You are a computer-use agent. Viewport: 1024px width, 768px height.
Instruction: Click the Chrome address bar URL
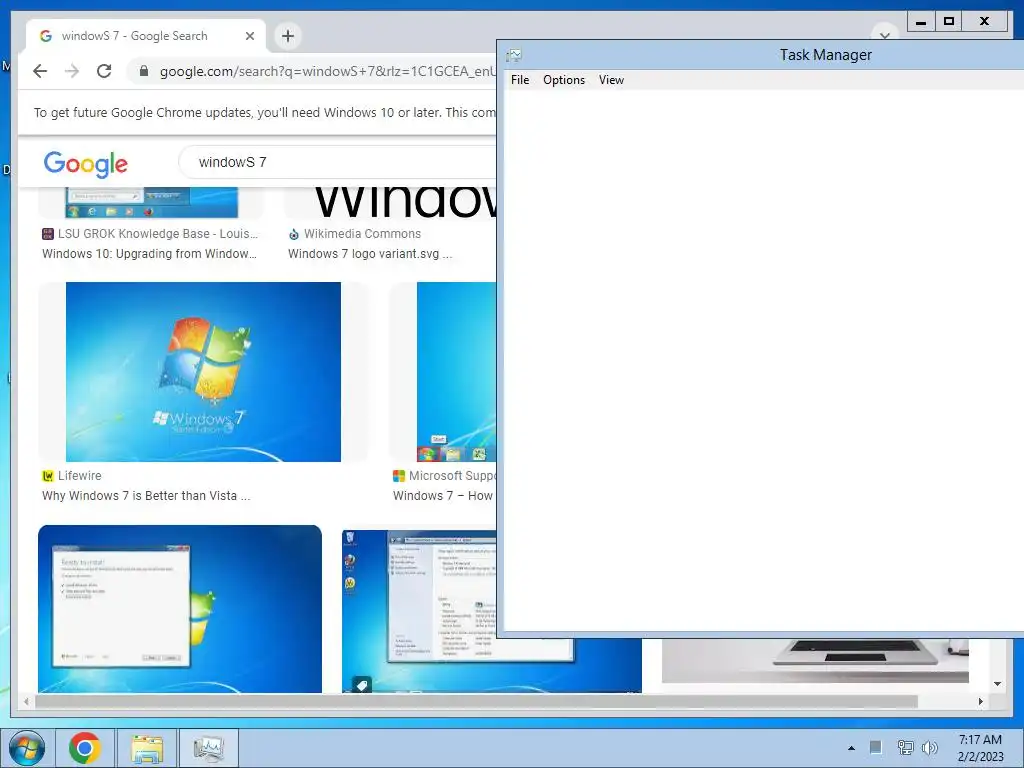(328, 71)
